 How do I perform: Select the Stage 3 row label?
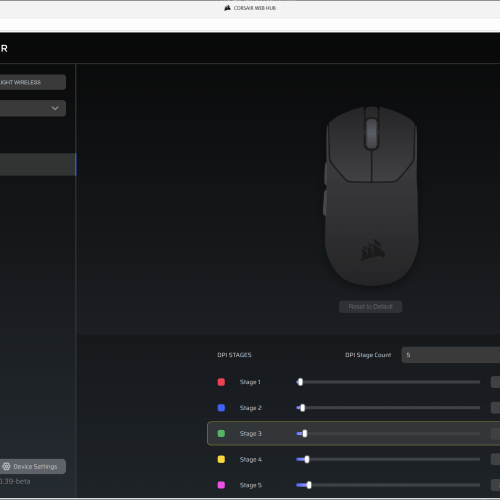coord(251,433)
